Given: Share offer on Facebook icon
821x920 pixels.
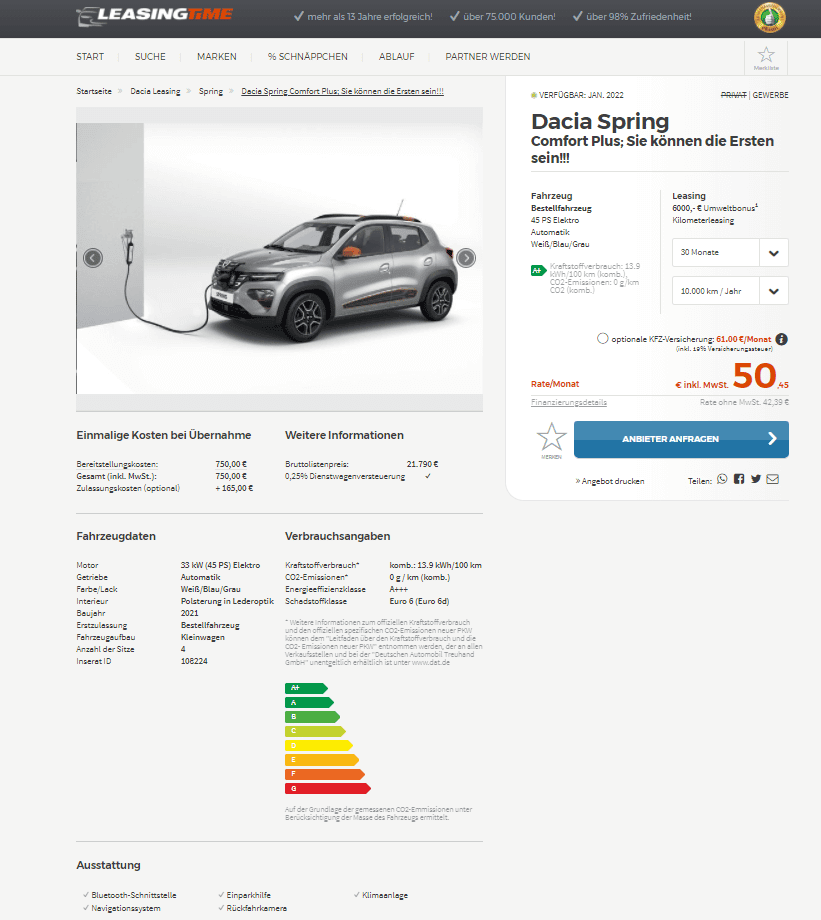Looking at the screenshot, I should tap(739, 479).
